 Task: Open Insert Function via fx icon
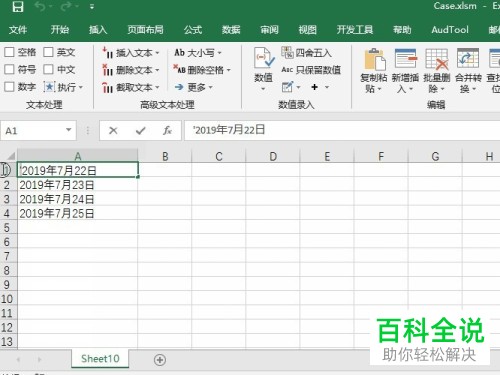pos(167,130)
